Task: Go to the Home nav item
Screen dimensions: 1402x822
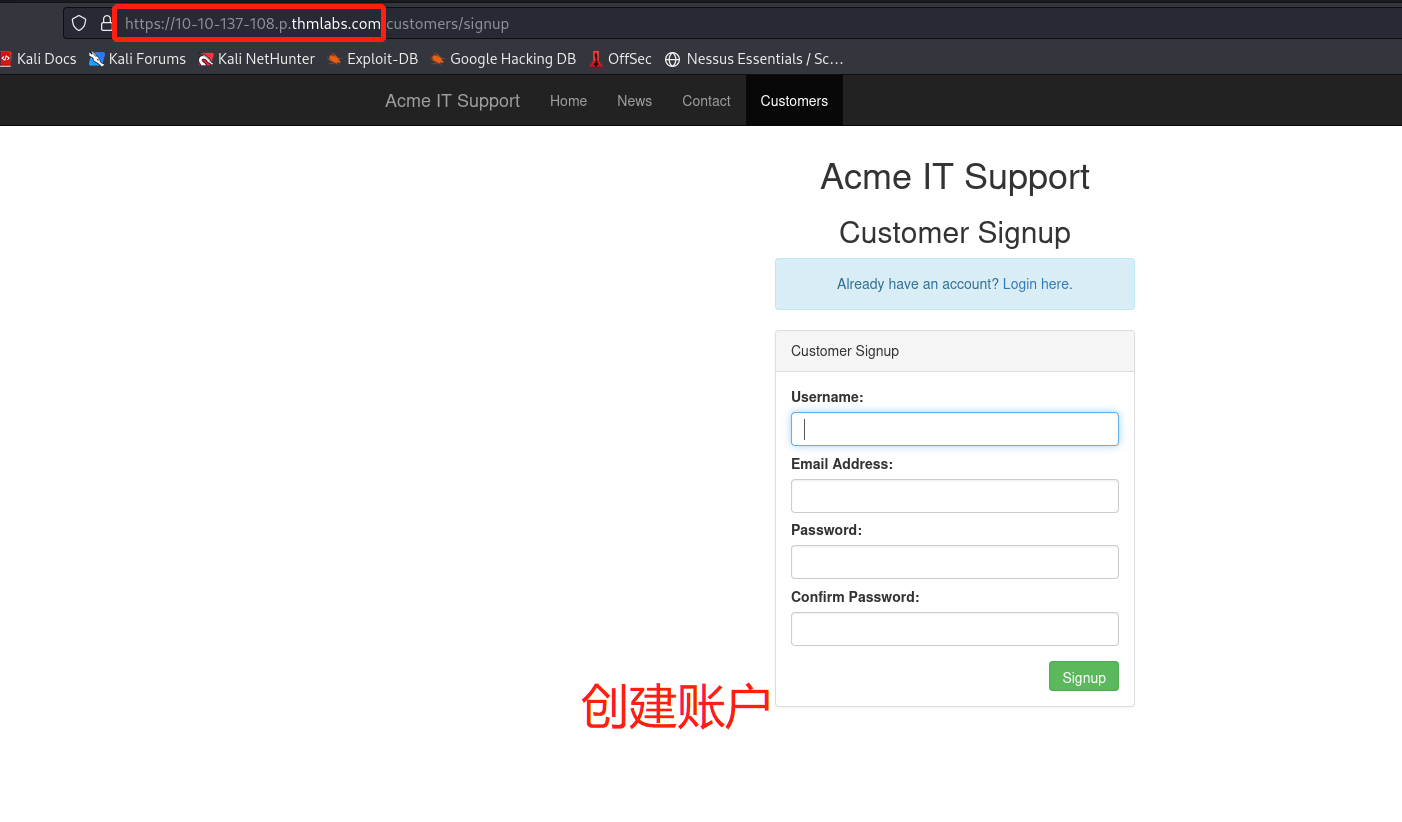Action: (568, 101)
